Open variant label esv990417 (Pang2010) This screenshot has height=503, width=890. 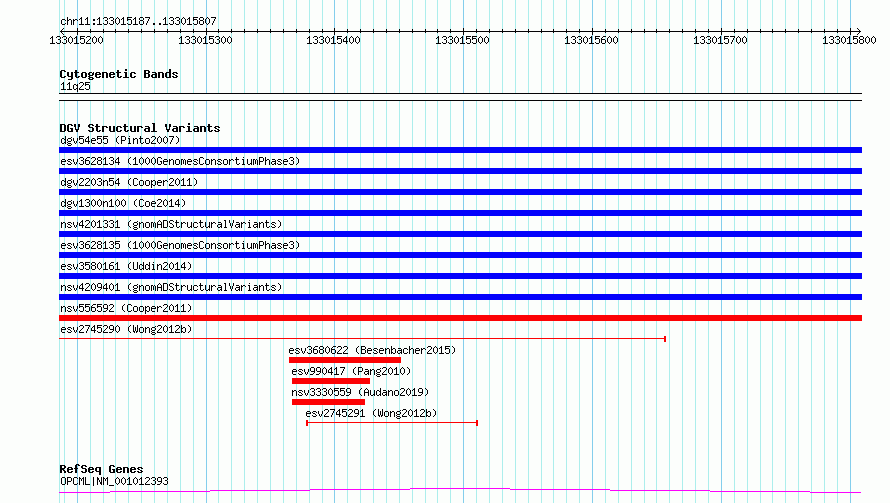(x=351, y=371)
